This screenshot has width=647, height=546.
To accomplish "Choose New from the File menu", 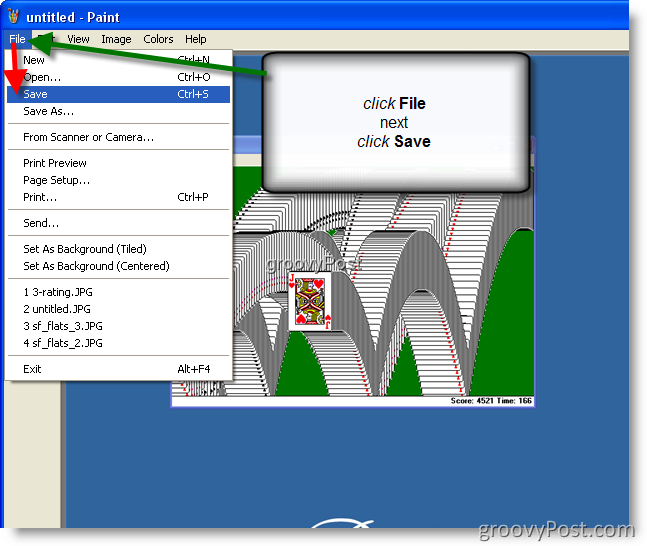I will tap(118, 60).
